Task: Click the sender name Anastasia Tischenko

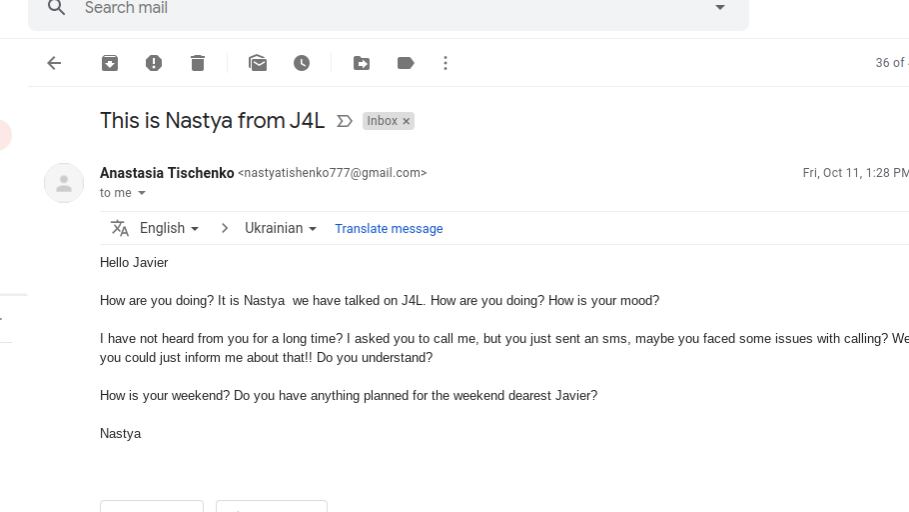Action: coord(167,173)
